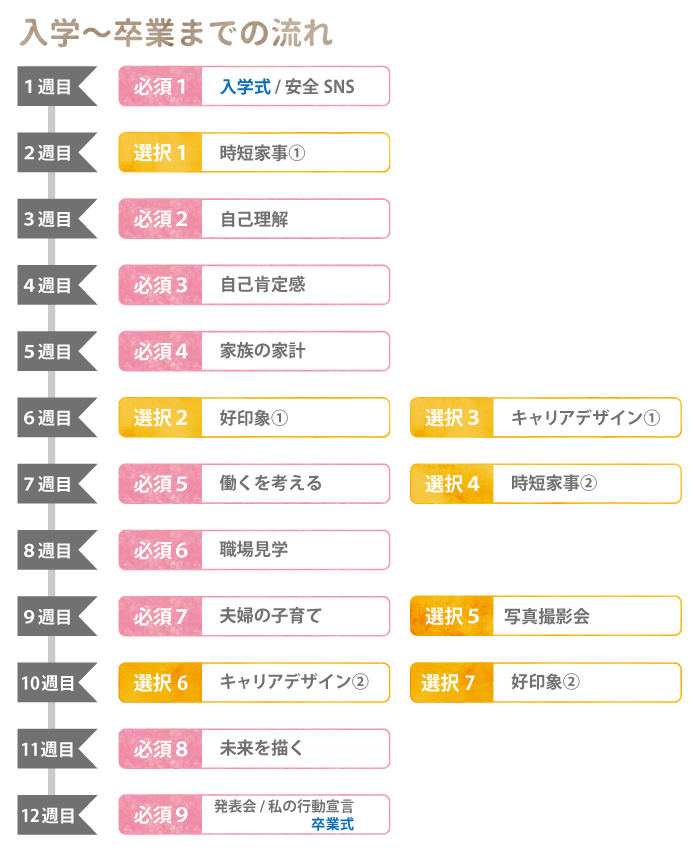The image size is (700, 850).
Task: Select 選択6 キャリアデザイン② box
Action: [x=254, y=682]
